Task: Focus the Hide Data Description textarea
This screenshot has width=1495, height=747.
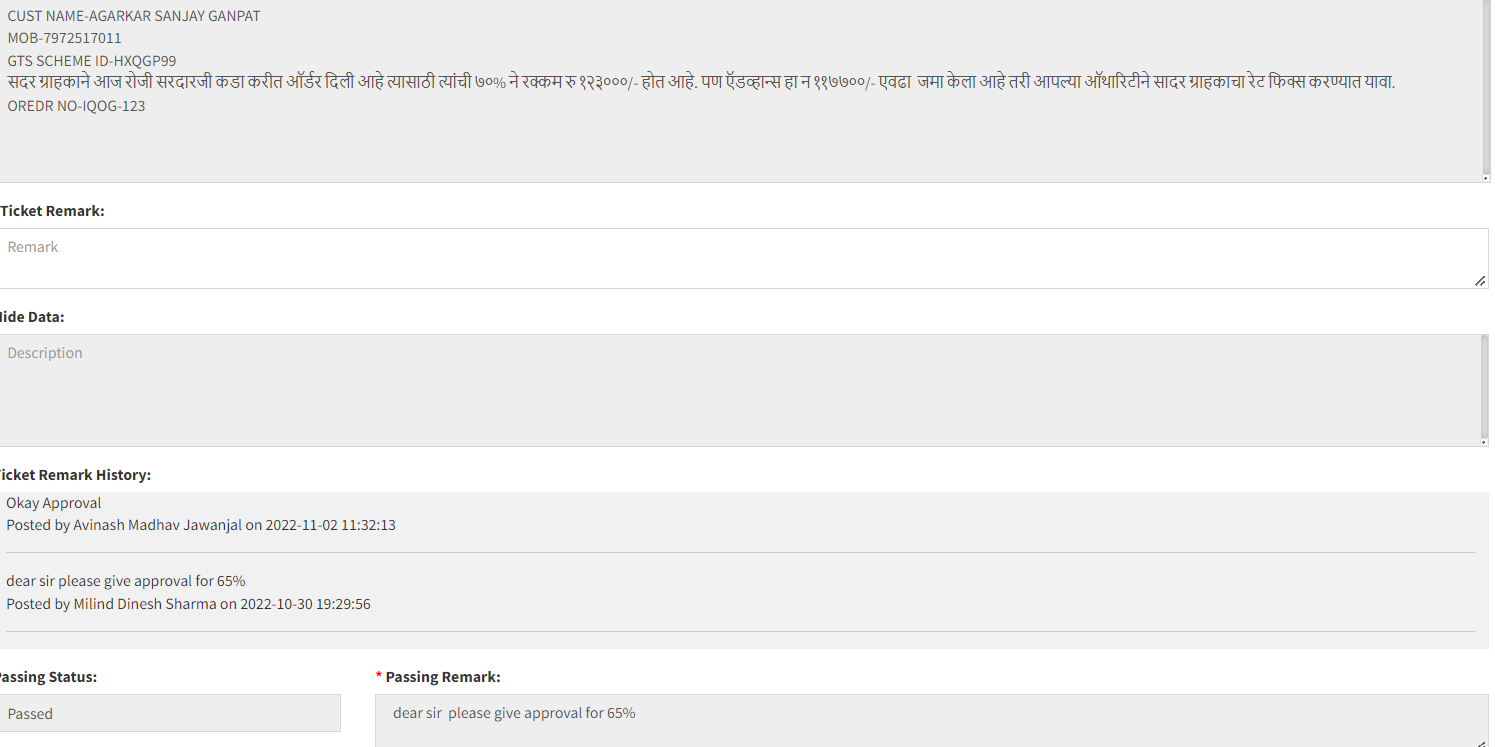Action: 739,390
